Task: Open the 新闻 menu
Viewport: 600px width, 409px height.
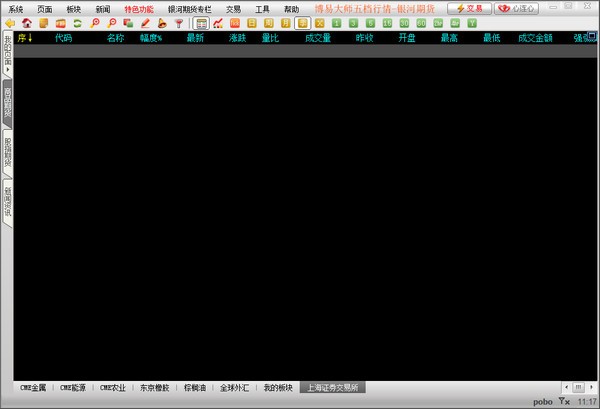Action: (103, 9)
